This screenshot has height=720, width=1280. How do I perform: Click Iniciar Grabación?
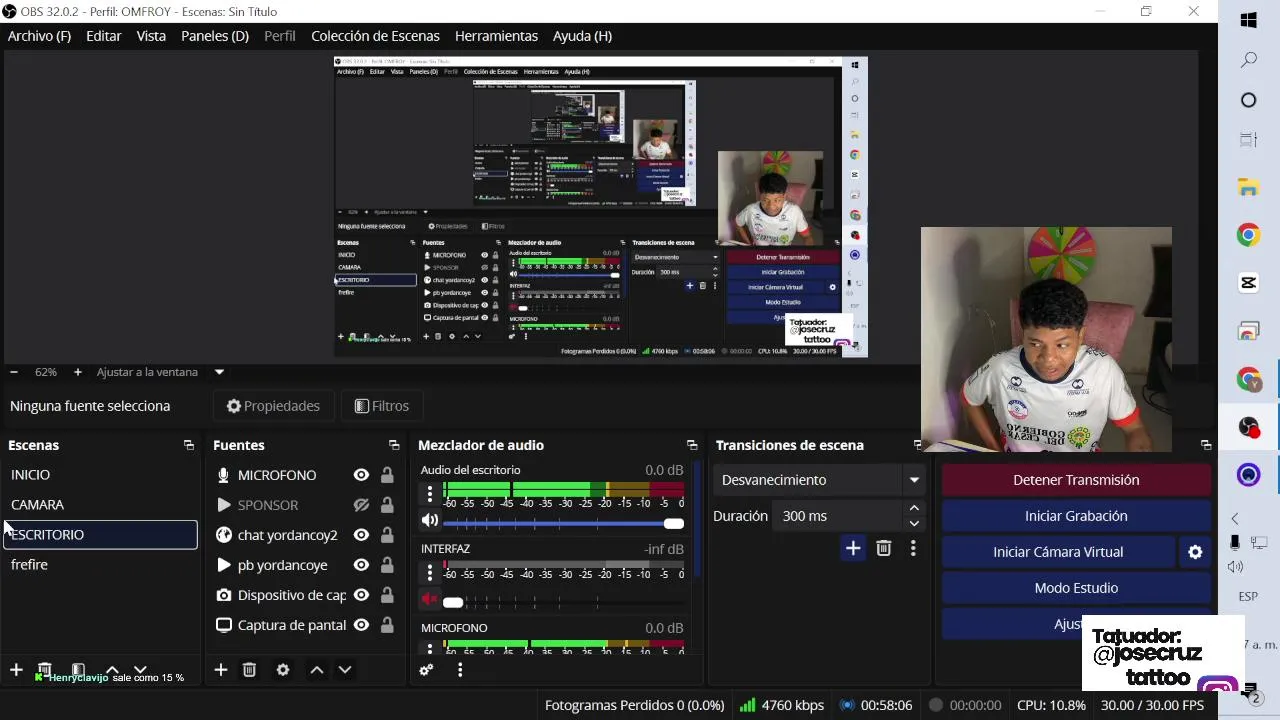click(x=1076, y=516)
